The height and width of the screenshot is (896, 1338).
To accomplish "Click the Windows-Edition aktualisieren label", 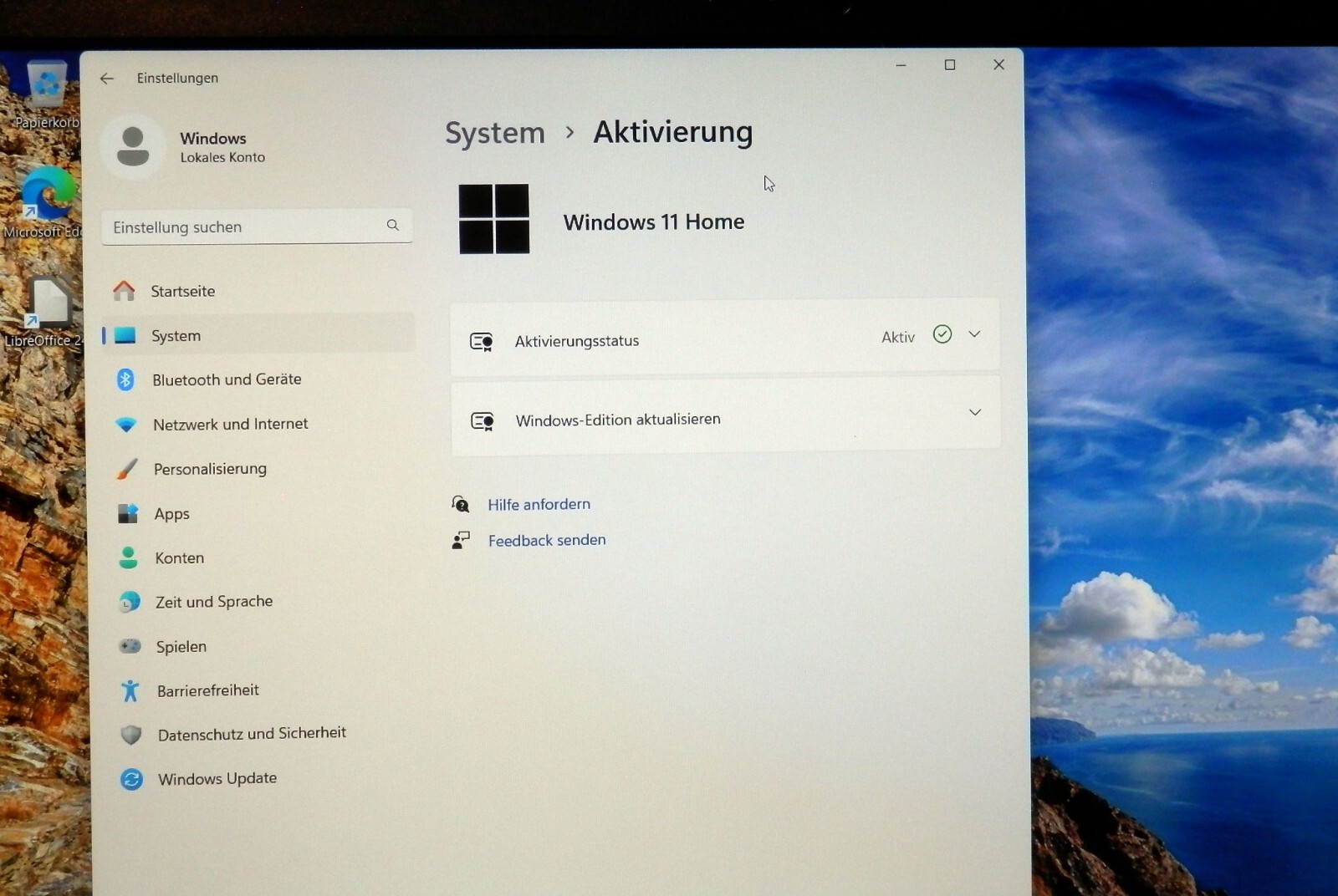I will pyautogui.click(x=618, y=420).
